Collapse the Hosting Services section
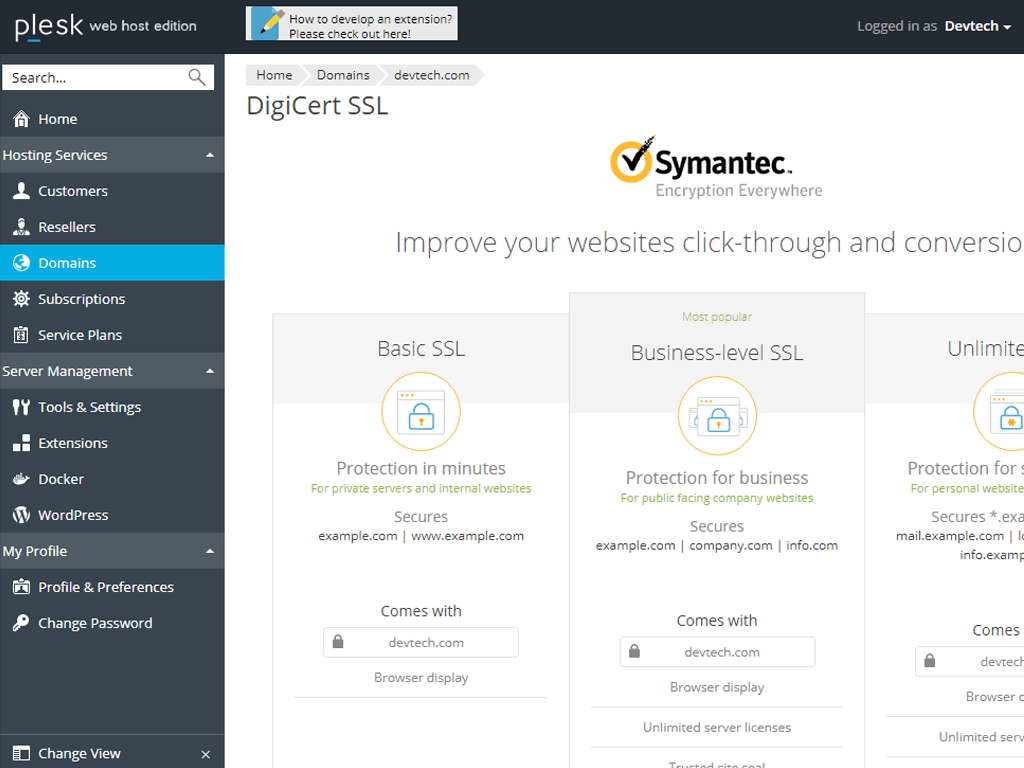This screenshot has width=1024, height=768. (209, 155)
